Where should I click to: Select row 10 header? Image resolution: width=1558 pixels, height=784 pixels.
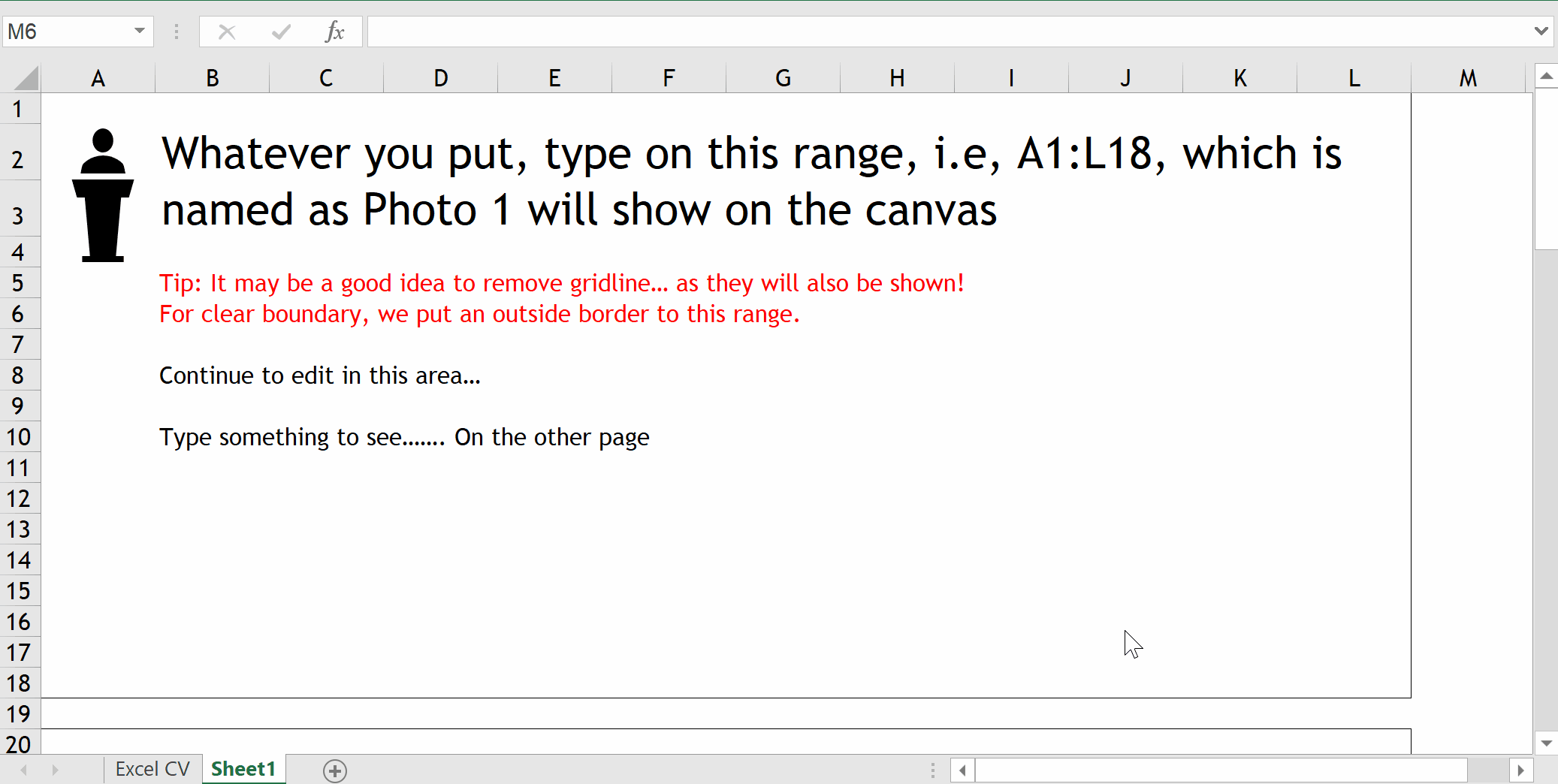point(19,437)
